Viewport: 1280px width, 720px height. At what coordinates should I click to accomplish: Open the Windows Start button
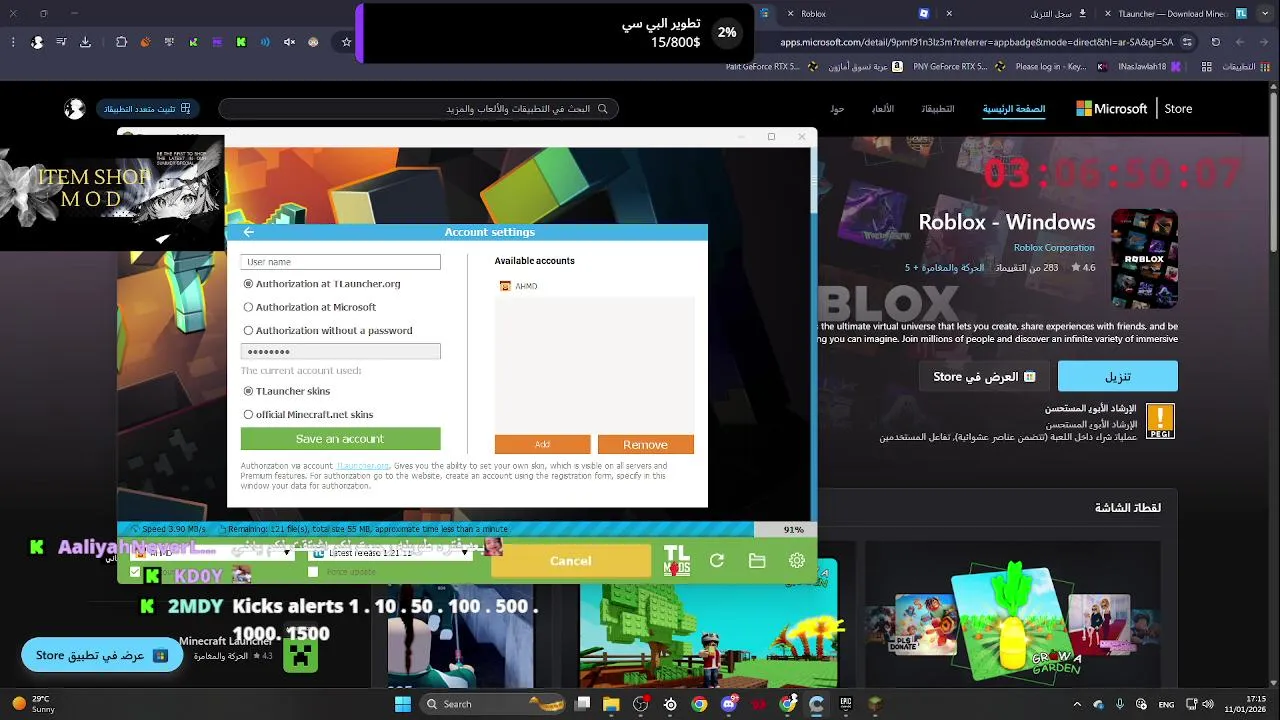(403, 704)
